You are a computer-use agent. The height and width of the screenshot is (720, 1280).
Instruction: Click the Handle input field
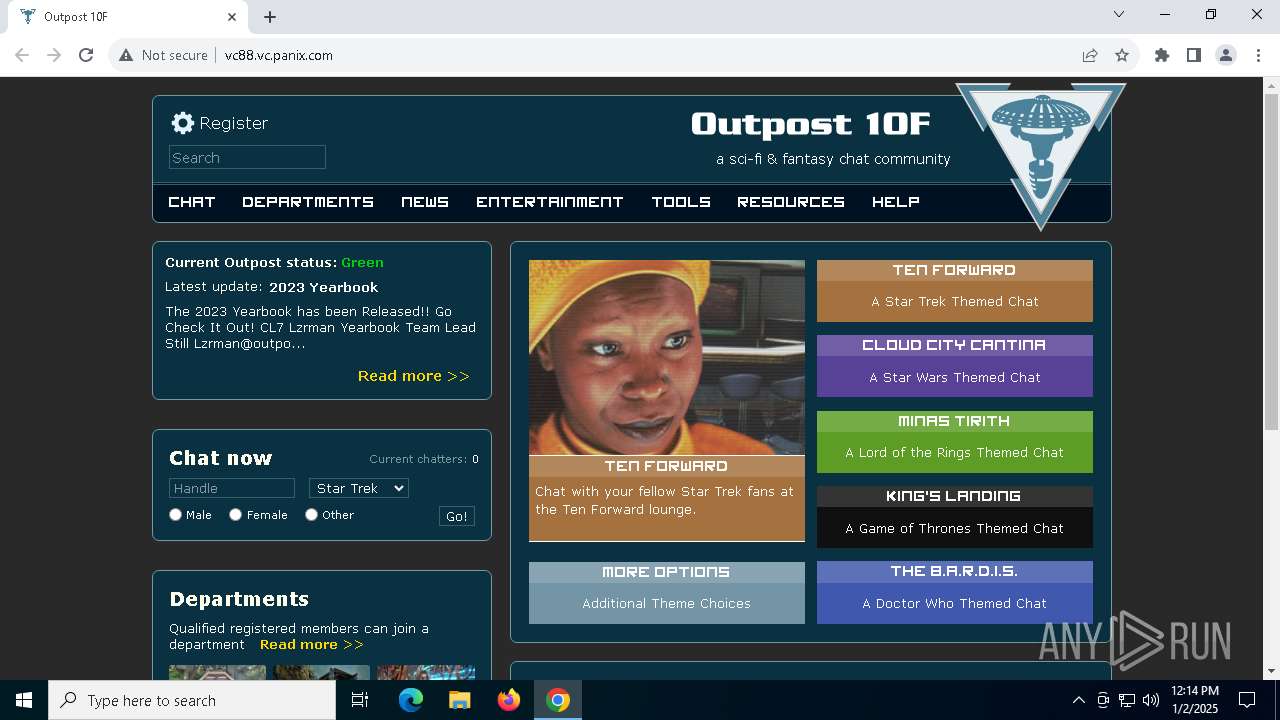(232, 488)
